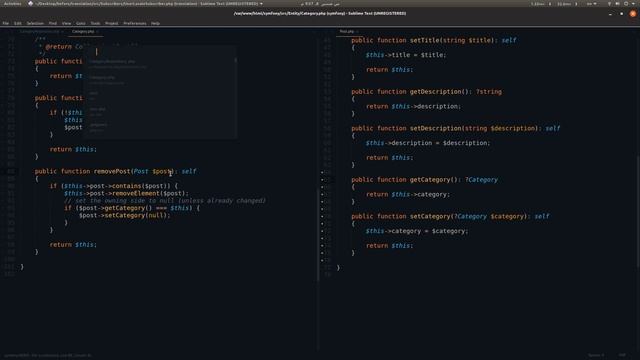
Task: Click the clock in the top bar
Action: pyautogui.click(x=320, y=4)
